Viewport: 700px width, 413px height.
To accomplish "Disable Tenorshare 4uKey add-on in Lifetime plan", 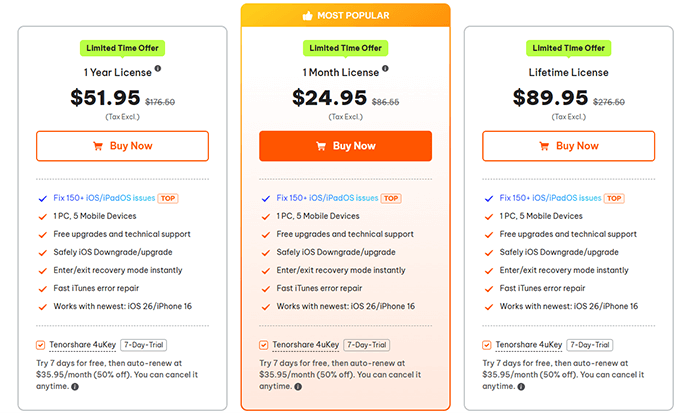I will point(487,345).
